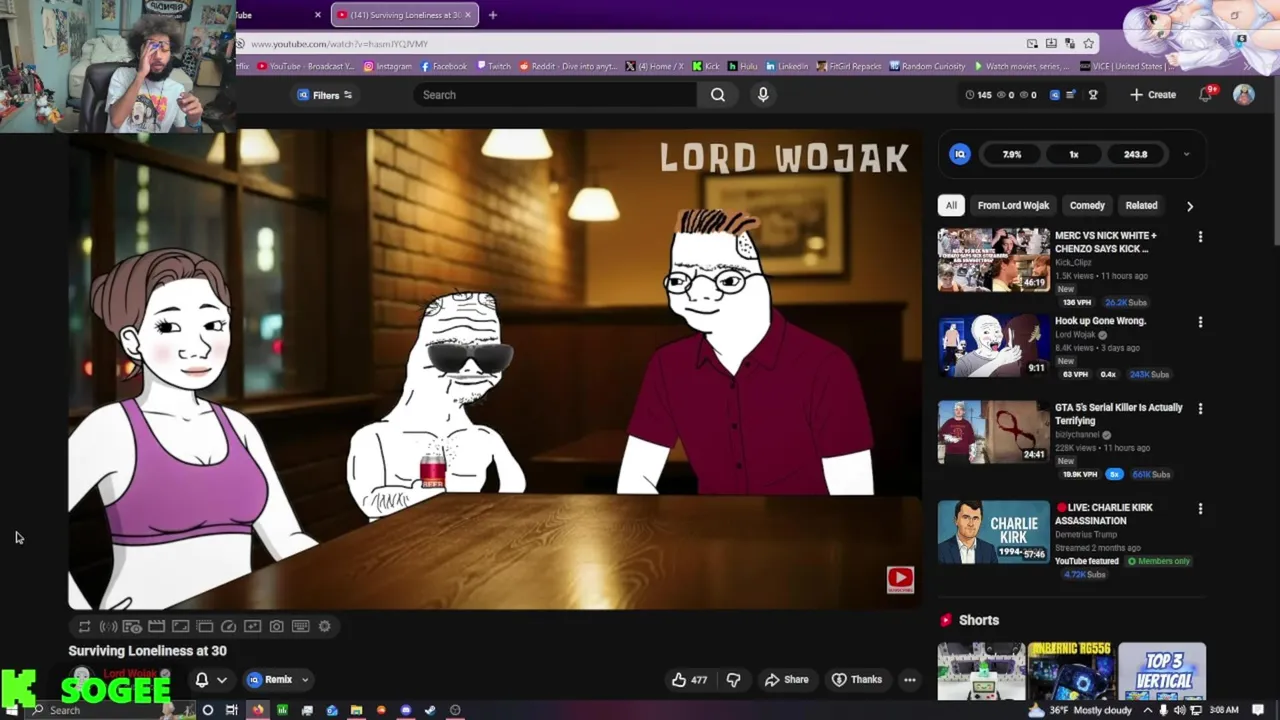Click the video title Surviving Loneliness at 30

(147, 651)
